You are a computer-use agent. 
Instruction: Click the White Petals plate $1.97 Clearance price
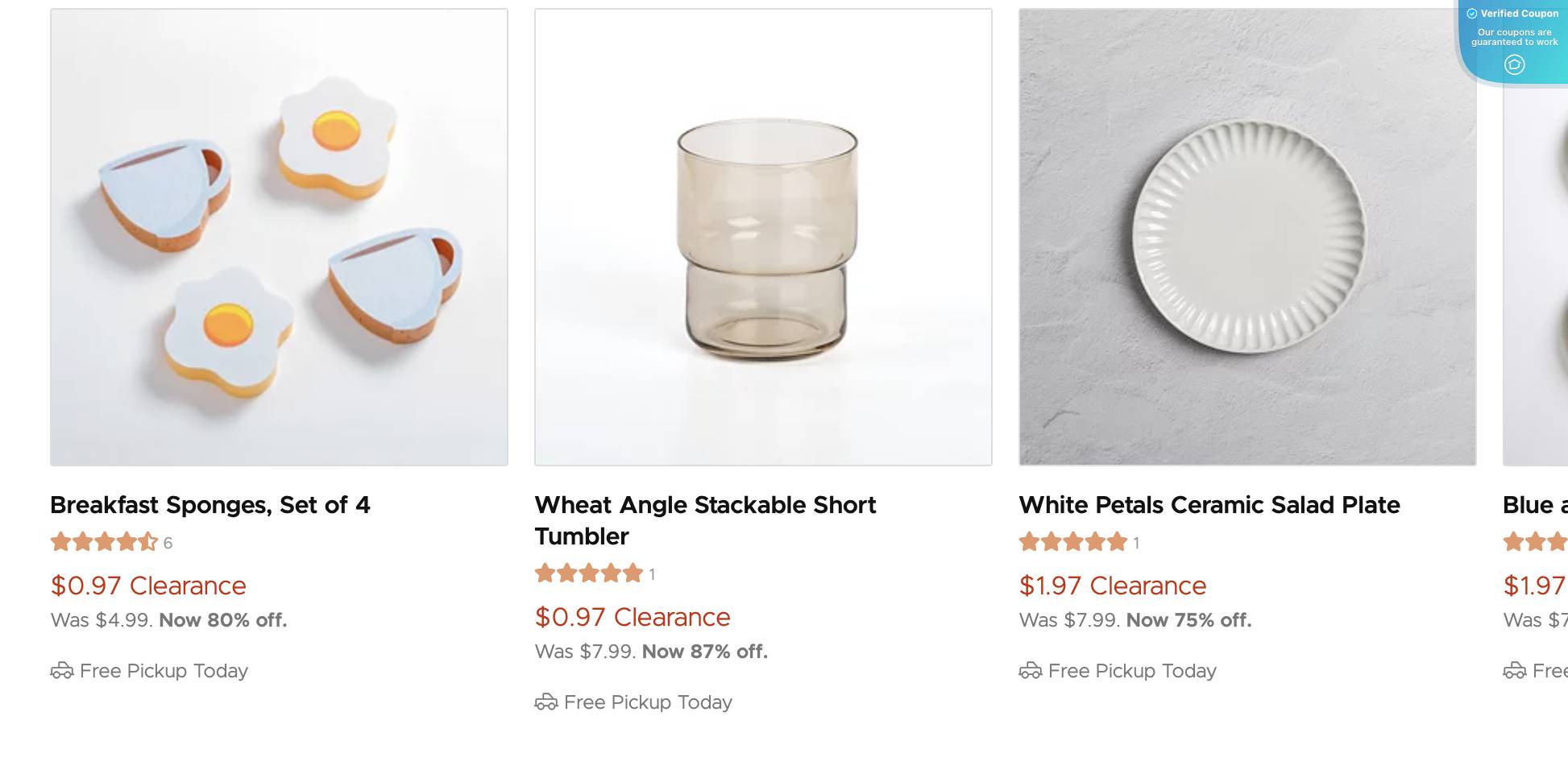(1113, 586)
